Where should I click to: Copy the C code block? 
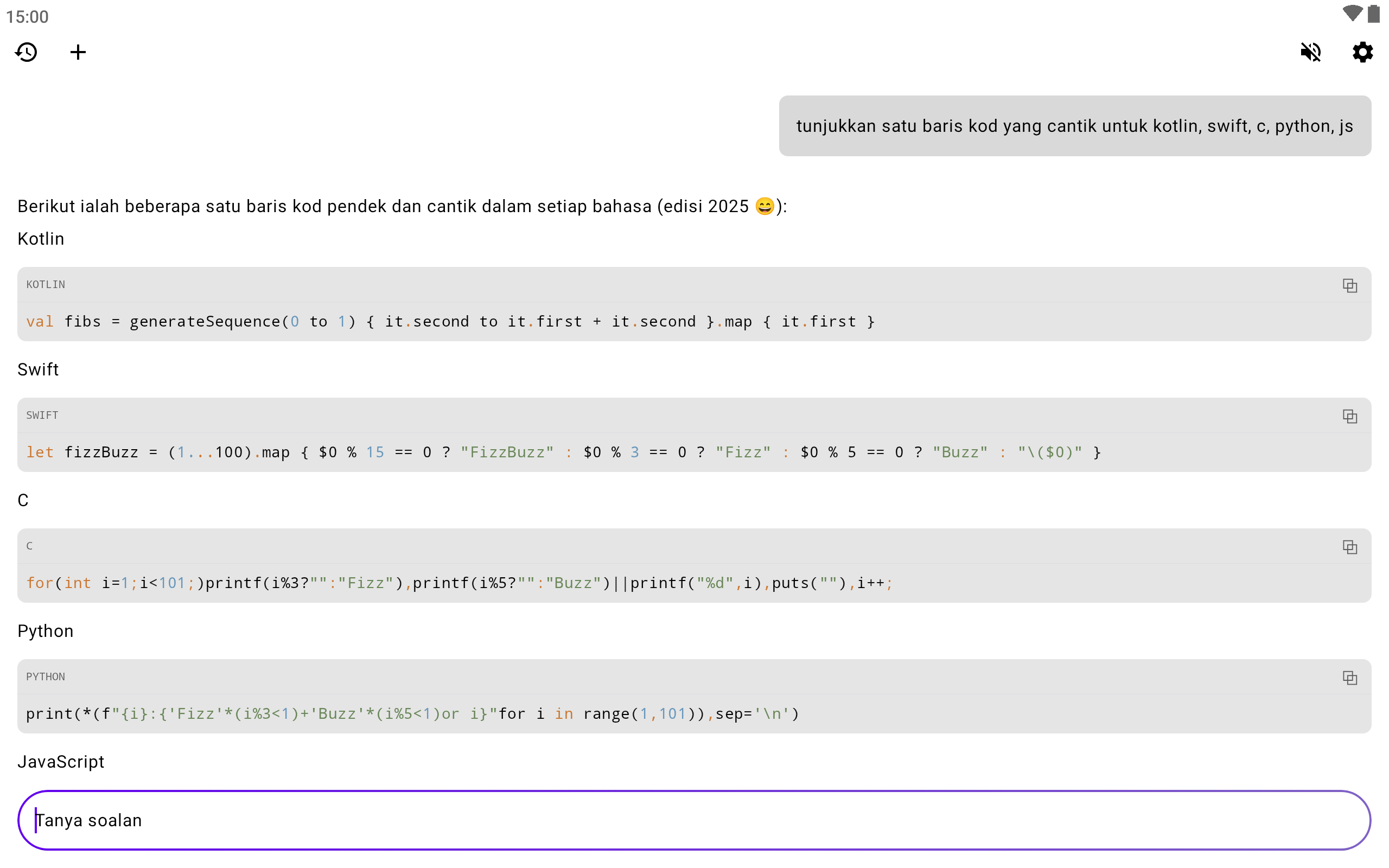[1349, 547]
